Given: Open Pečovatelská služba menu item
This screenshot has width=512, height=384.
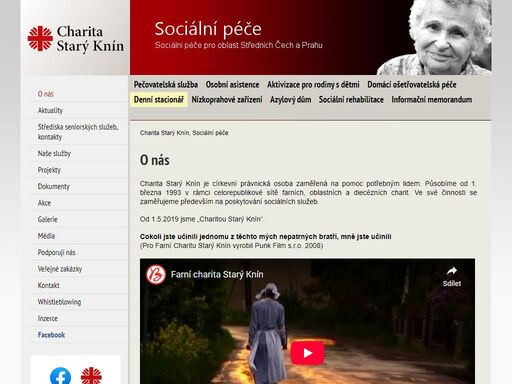Looking at the screenshot, I should click(x=166, y=85).
